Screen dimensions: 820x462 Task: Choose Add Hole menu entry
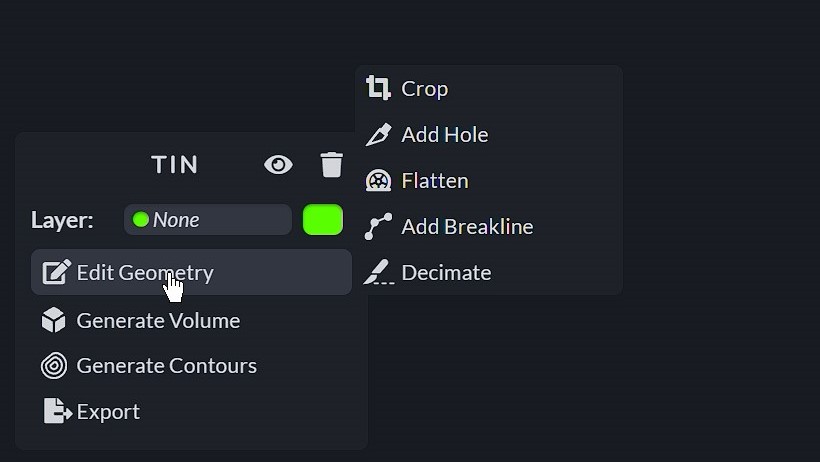[444, 134]
